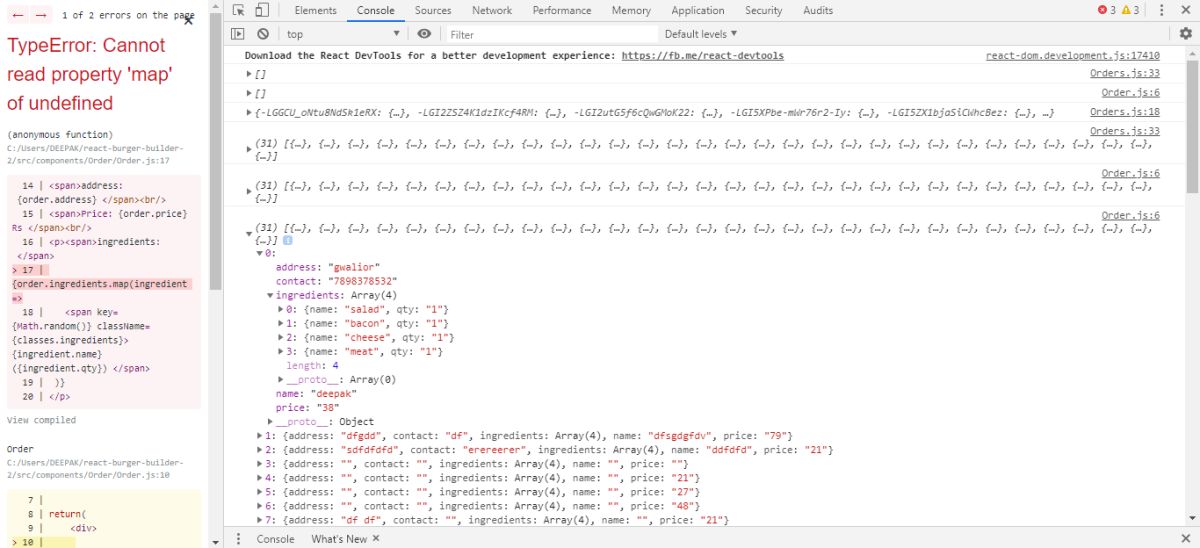Click the TypeError heading text

(x=90, y=74)
